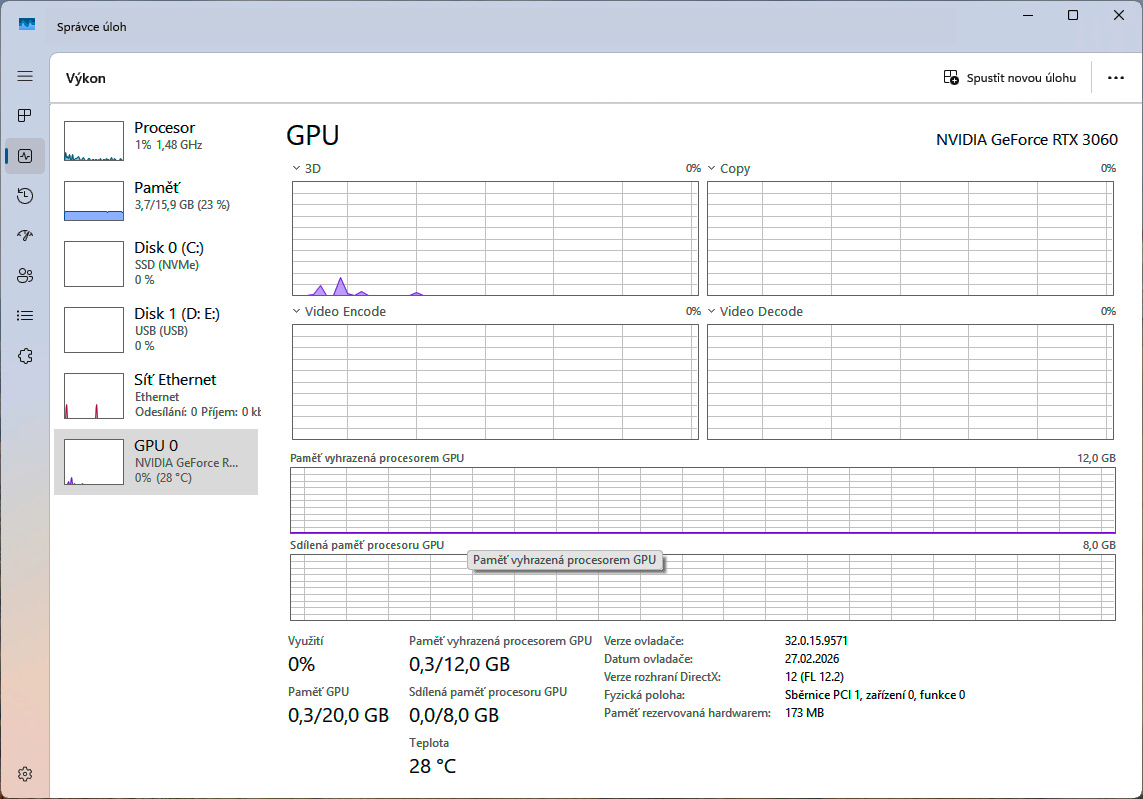
Task: Open the Details view
Action: click(24, 315)
